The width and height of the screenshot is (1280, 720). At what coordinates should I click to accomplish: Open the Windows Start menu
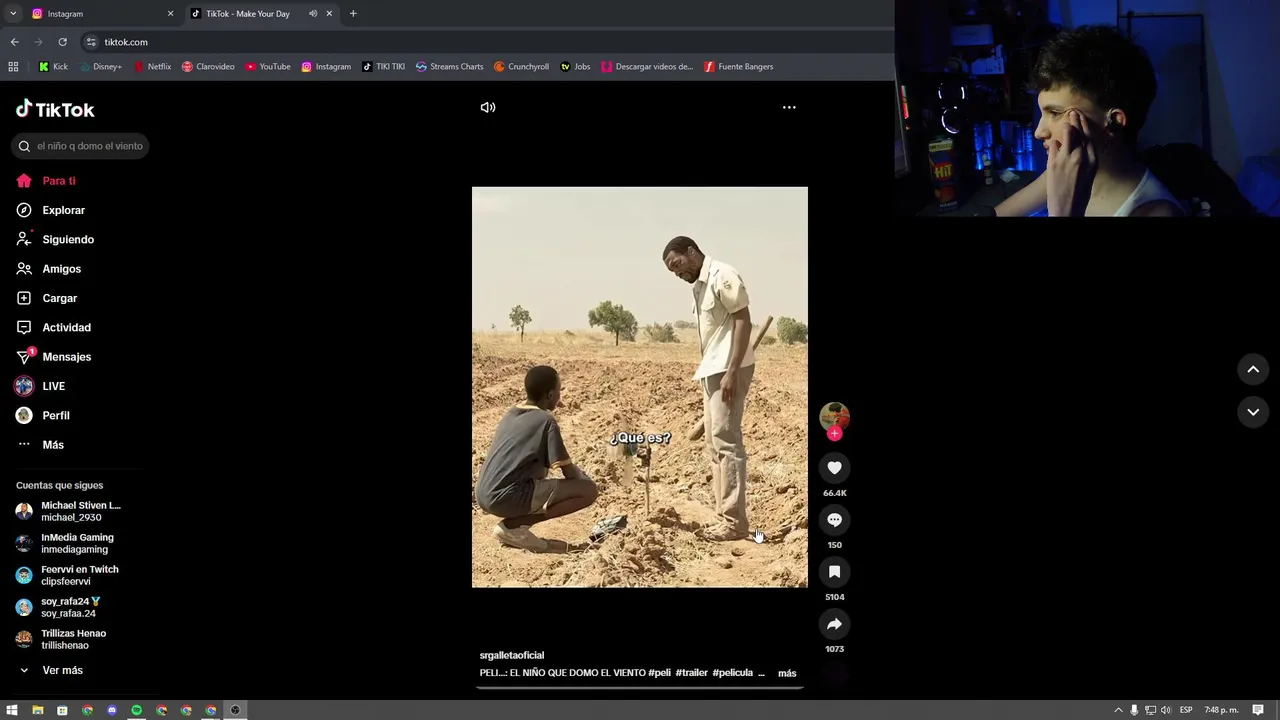[12, 710]
